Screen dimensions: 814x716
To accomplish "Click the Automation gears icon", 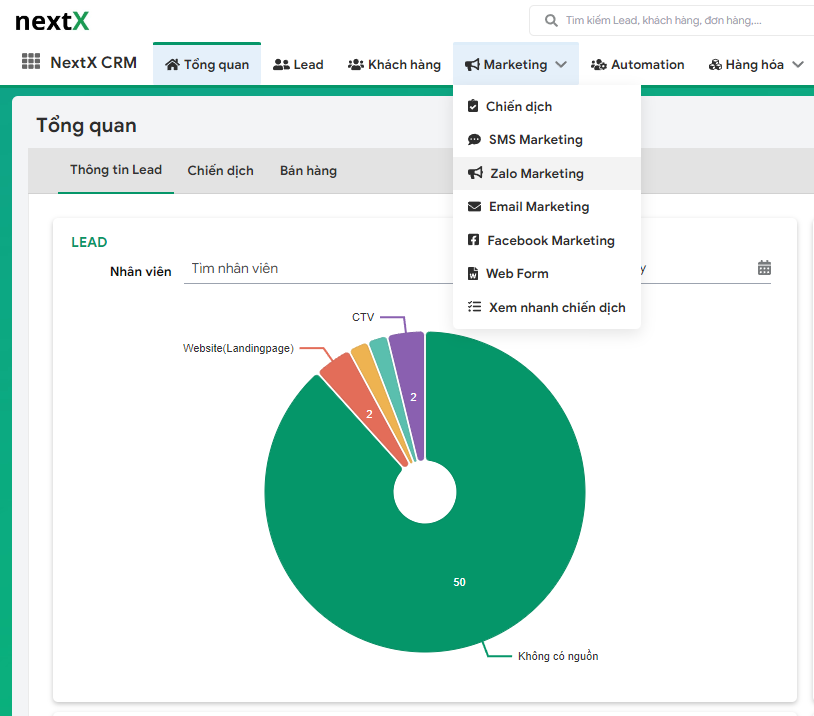I will [597, 63].
